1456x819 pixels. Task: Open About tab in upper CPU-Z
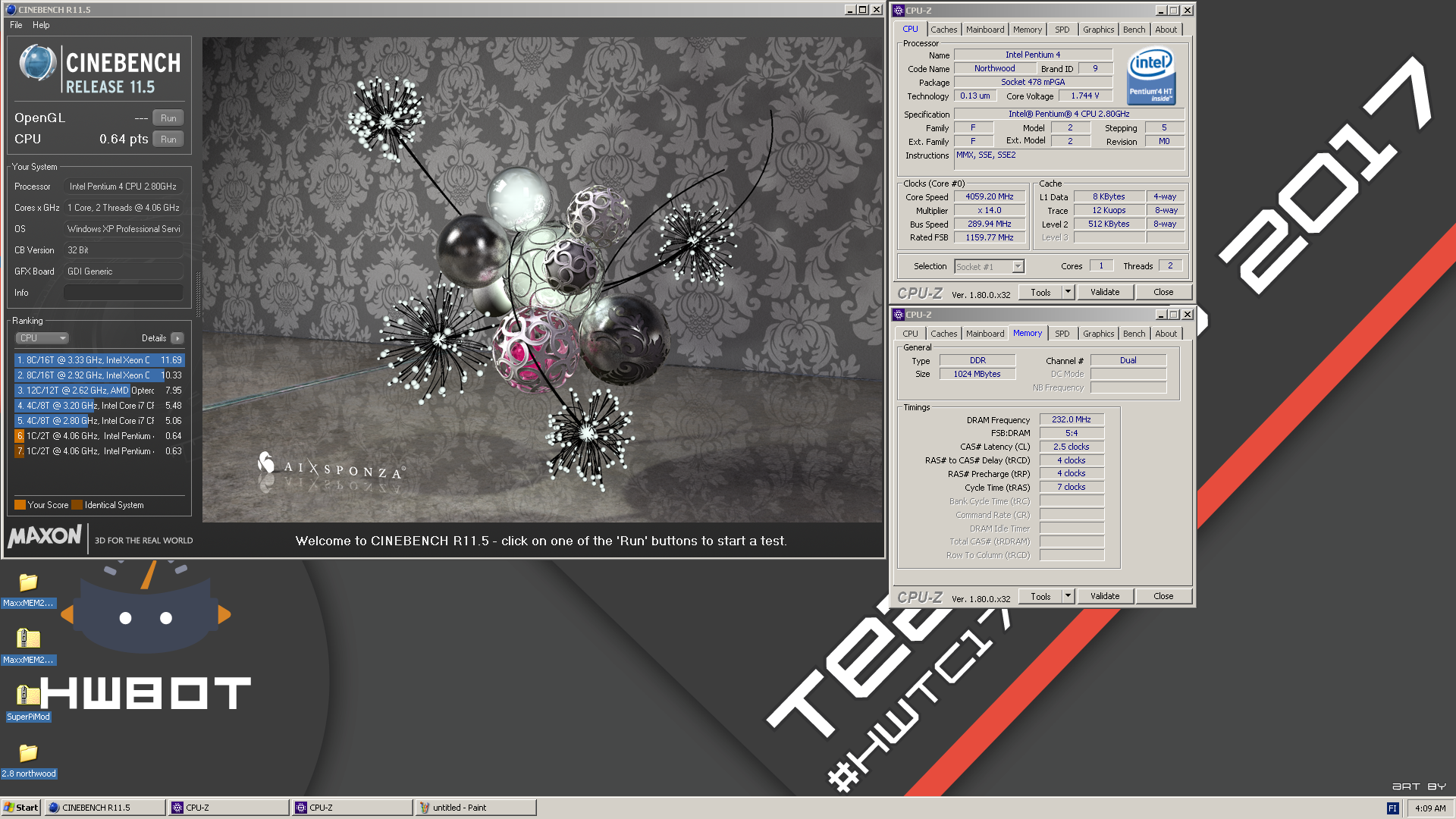1166,30
